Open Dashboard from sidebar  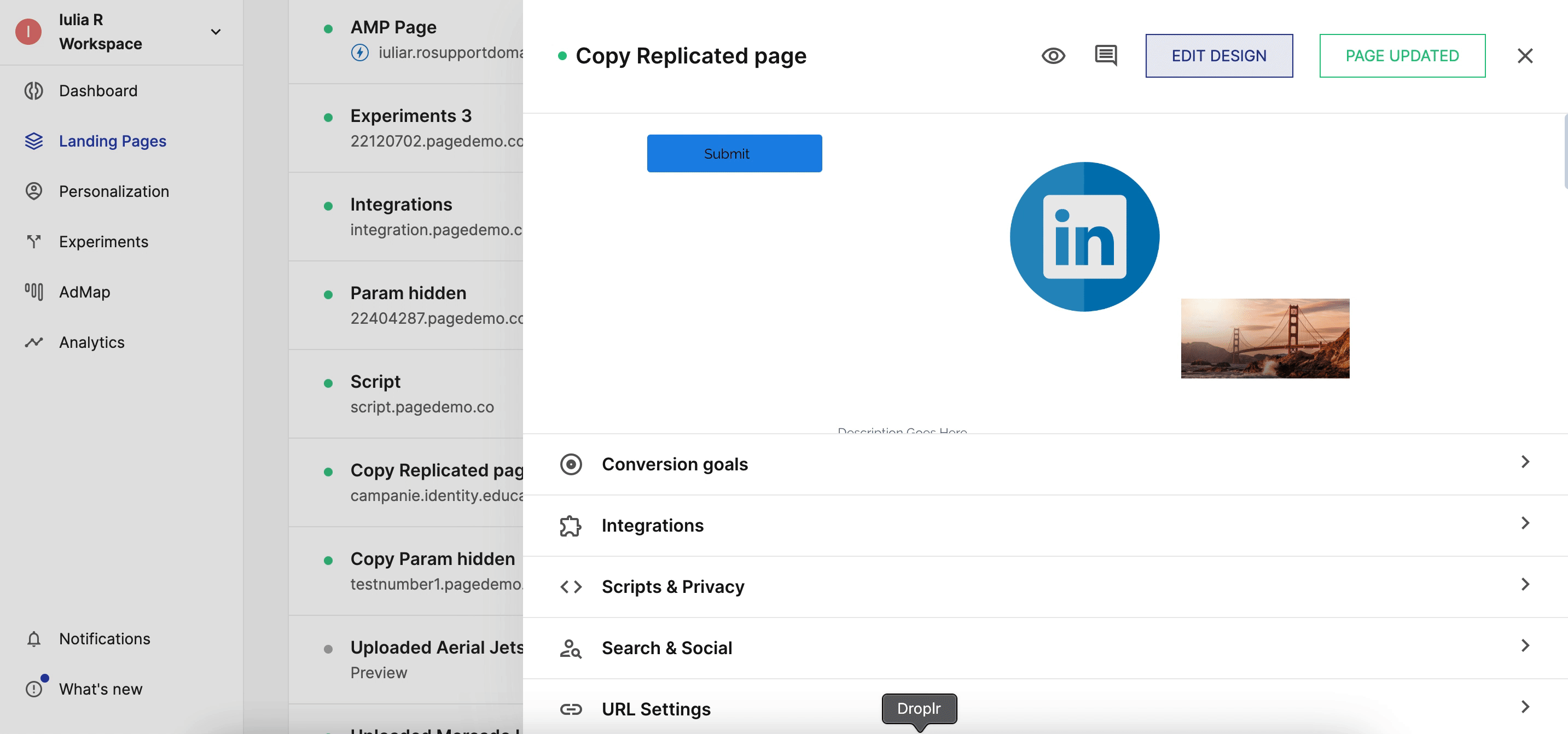click(x=122, y=91)
